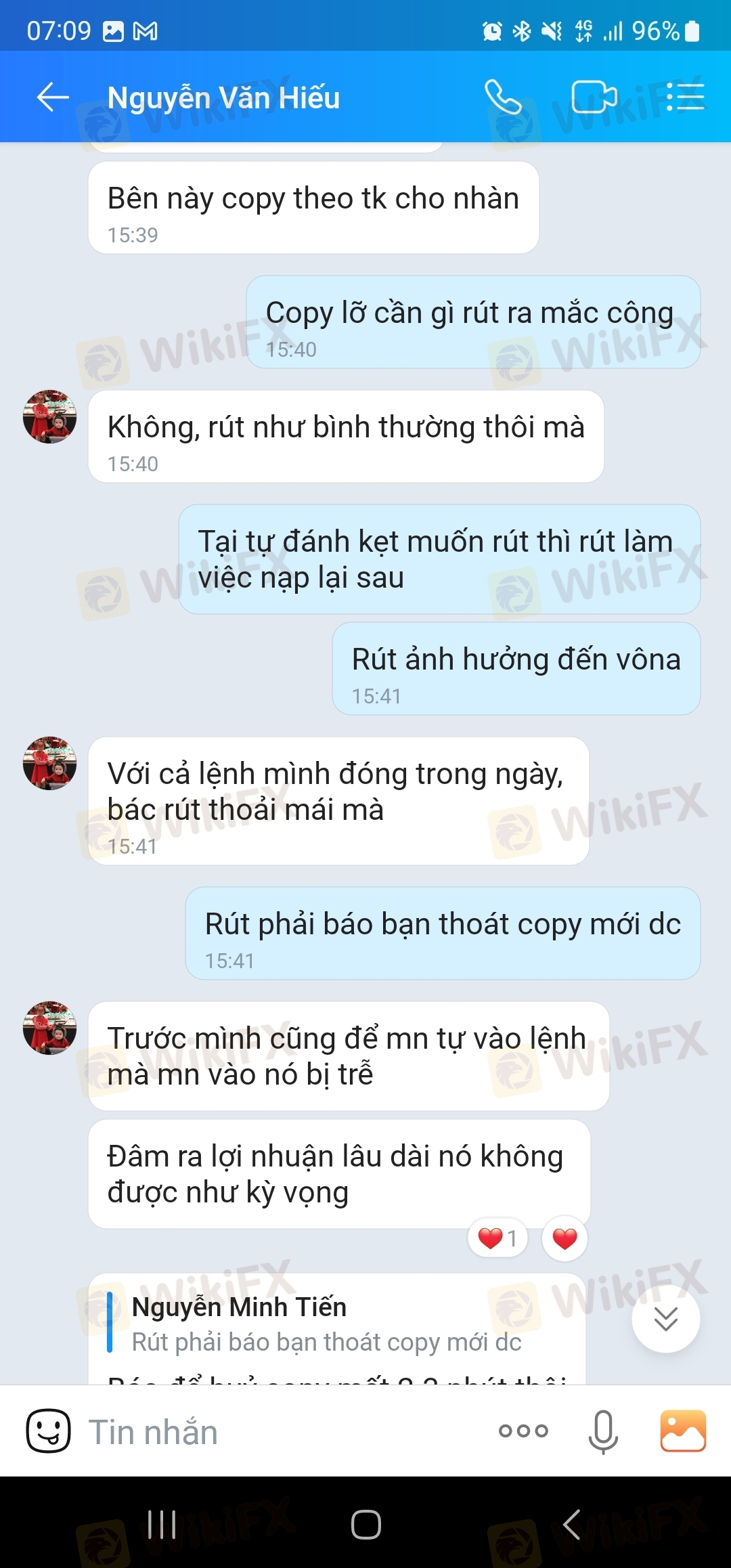The width and height of the screenshot is (731, 1568).
Task: Jump to latest messages with double chevron
Action: click(666, 1319)
